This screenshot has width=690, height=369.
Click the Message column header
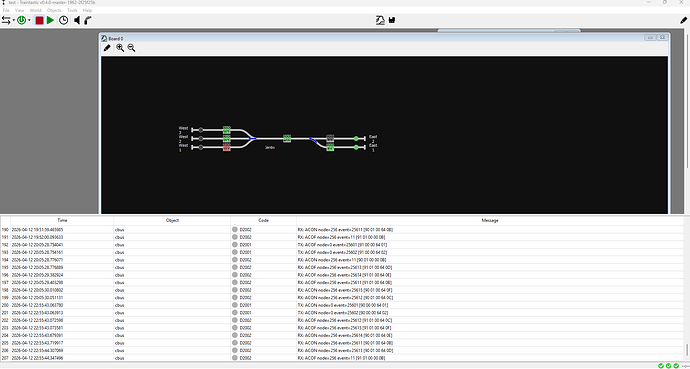(490, 220)
